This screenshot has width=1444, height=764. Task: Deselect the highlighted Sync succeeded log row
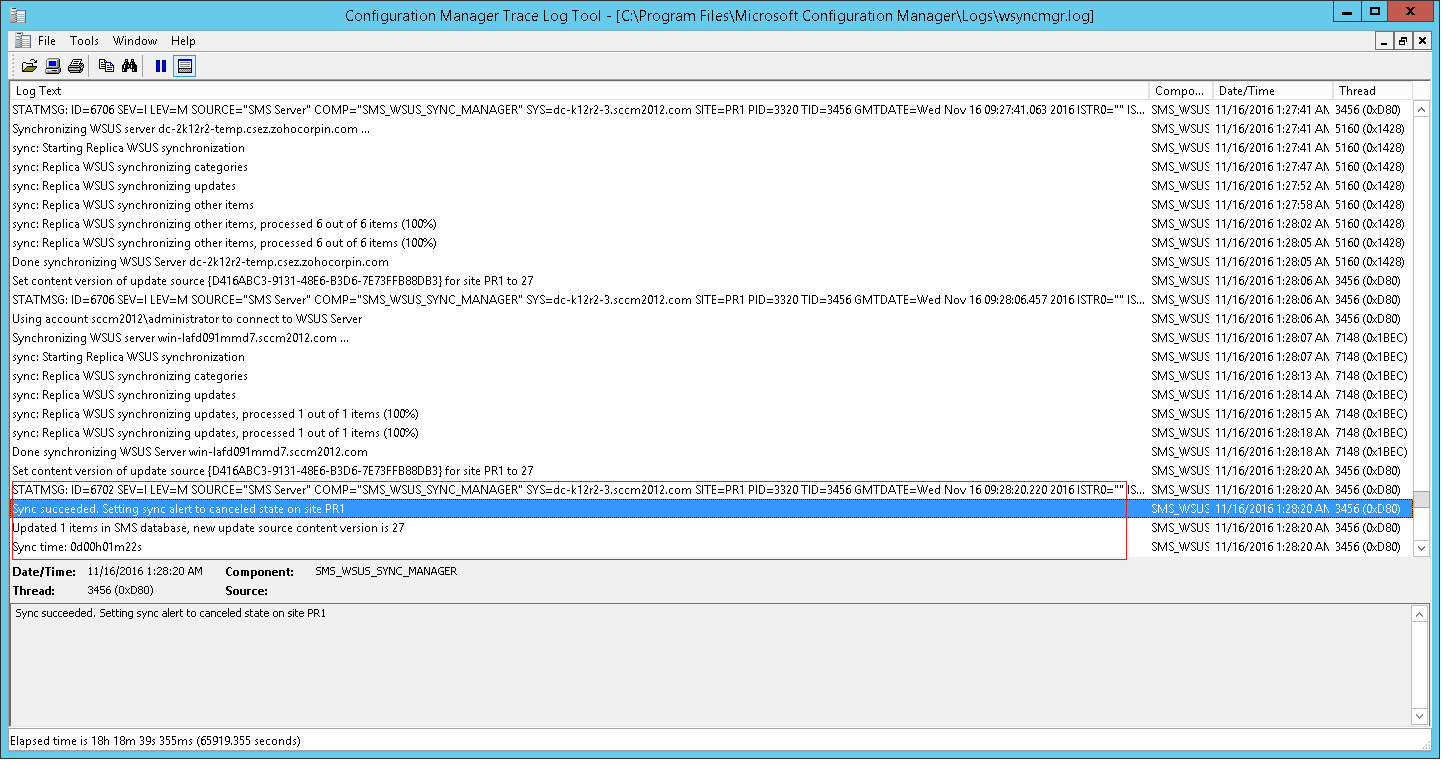tap(400, 509)
